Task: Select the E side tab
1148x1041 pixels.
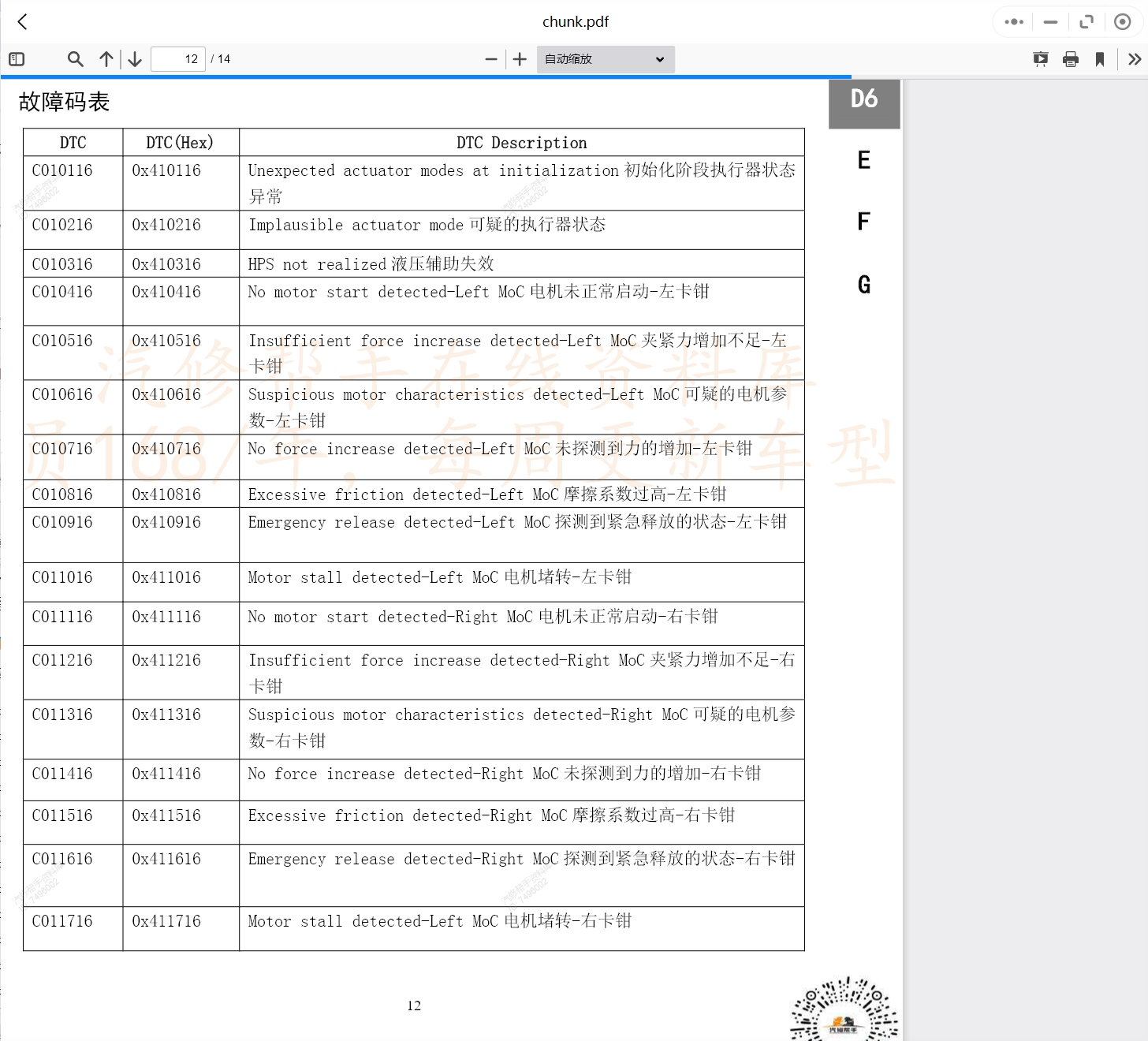Action: pos(864,160)
